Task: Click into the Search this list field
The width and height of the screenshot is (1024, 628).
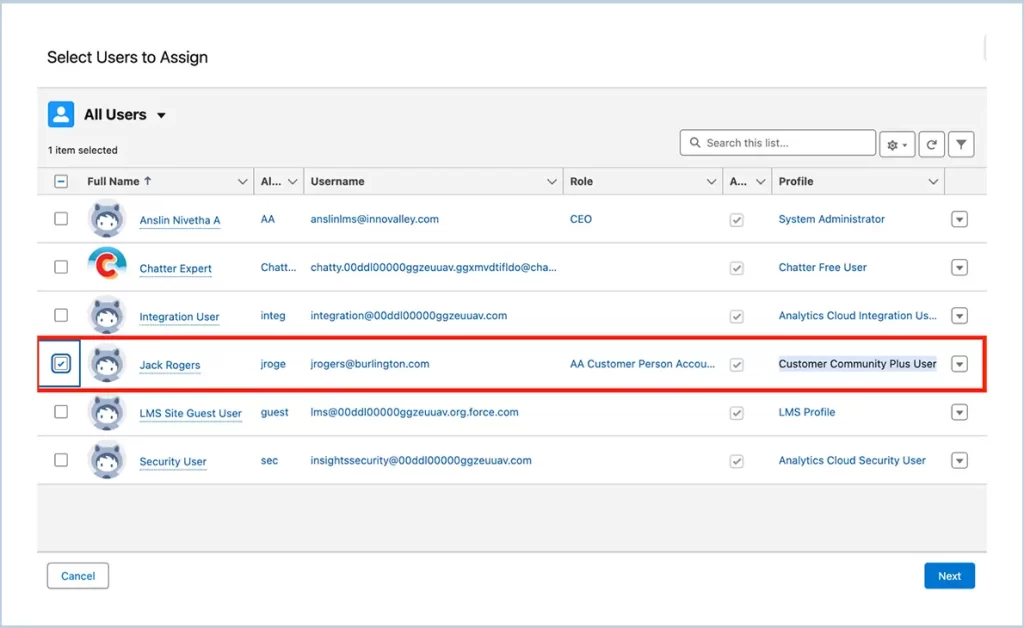Action: point(777,142)
